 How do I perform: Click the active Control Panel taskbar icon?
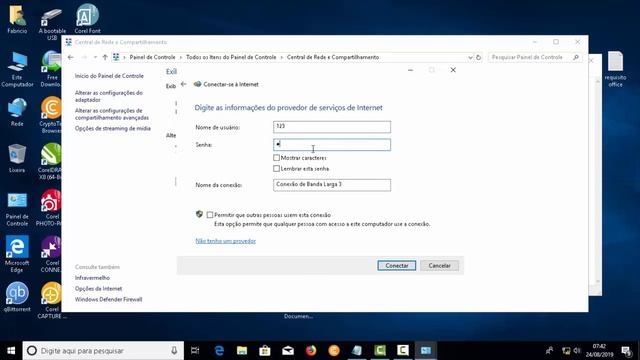pyautogui.click(x=426, y=350)
